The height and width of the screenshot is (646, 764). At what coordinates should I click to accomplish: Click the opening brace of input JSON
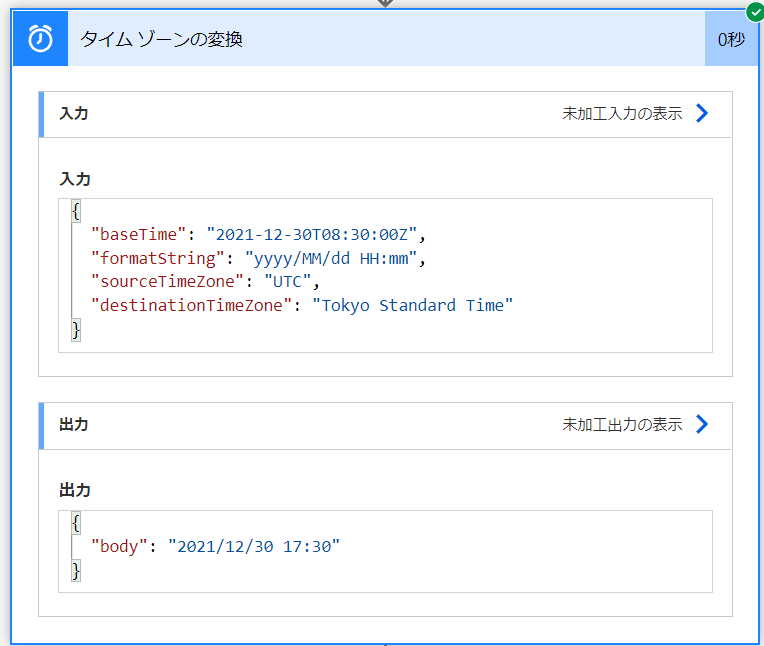coord(76,211)
